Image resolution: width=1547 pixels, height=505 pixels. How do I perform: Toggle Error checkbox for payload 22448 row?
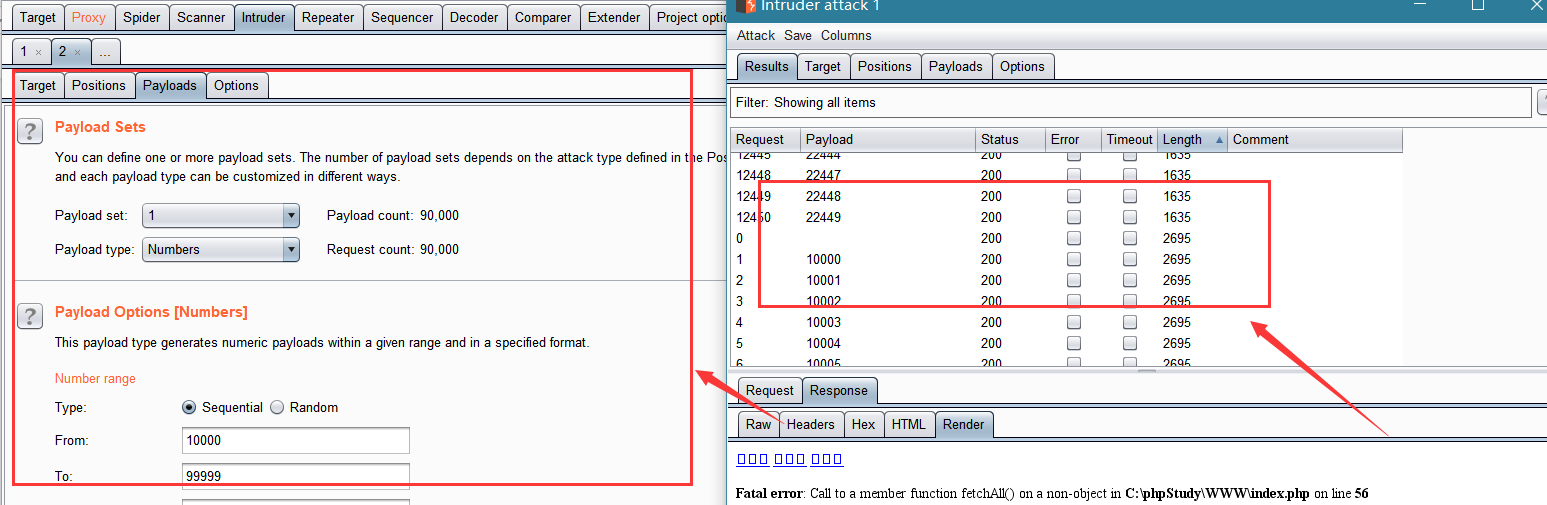pos(1073,196)
